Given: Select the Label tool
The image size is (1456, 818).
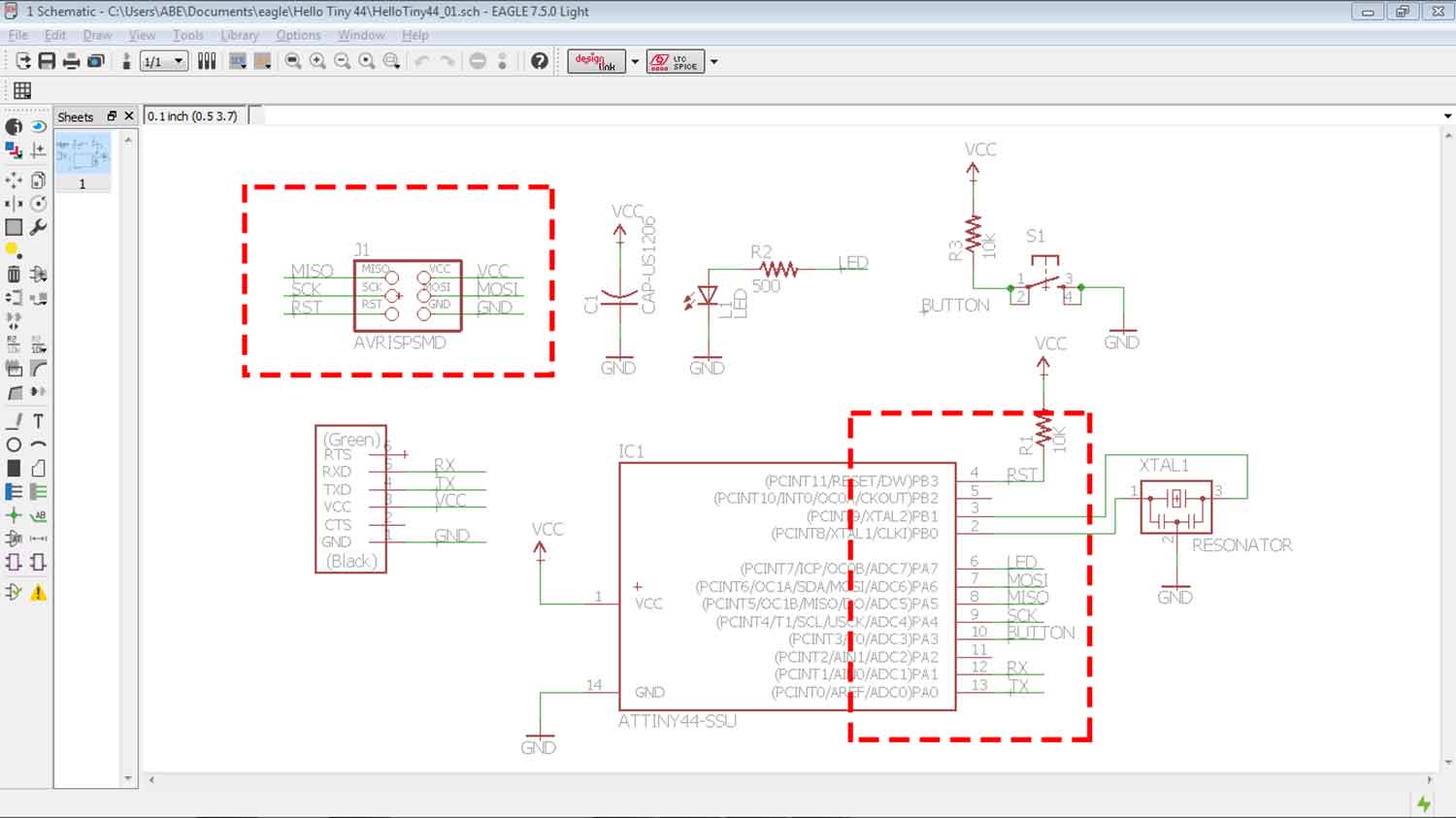Looking at the screenshot, I should (x=38, y=515).
